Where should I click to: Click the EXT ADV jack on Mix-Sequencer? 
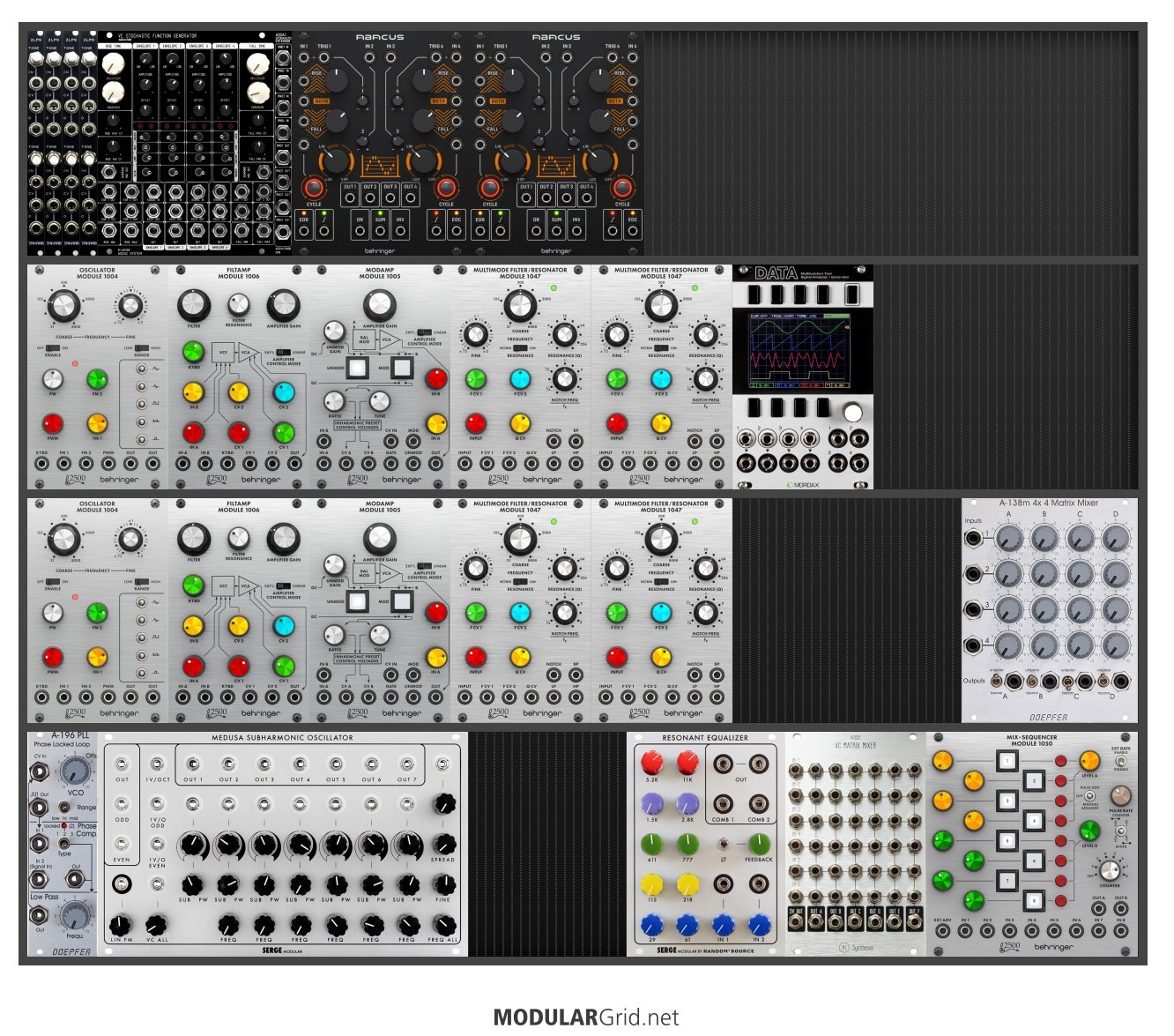pos(943,931)
